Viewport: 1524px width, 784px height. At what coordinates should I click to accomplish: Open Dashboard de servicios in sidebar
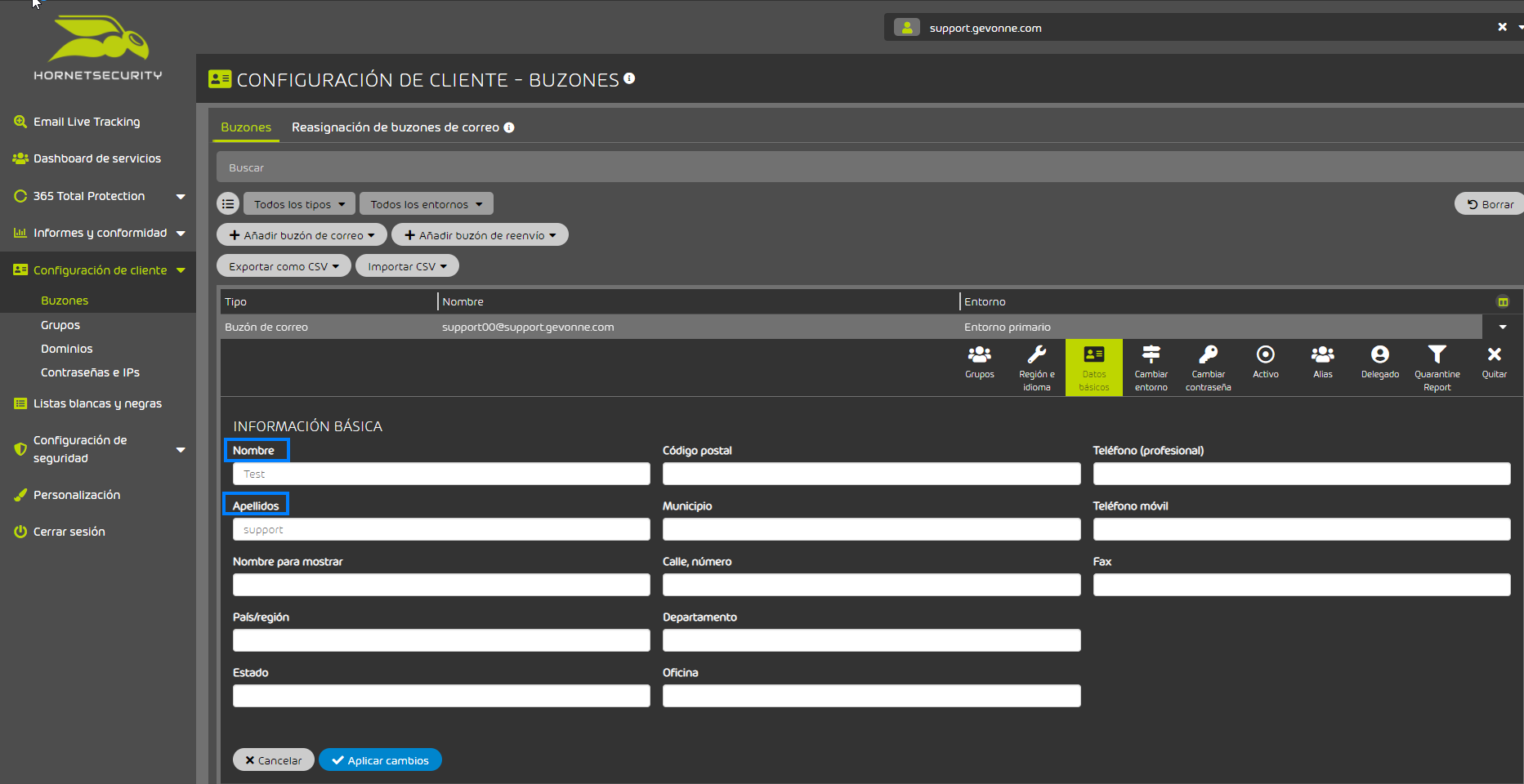(97, 158)
